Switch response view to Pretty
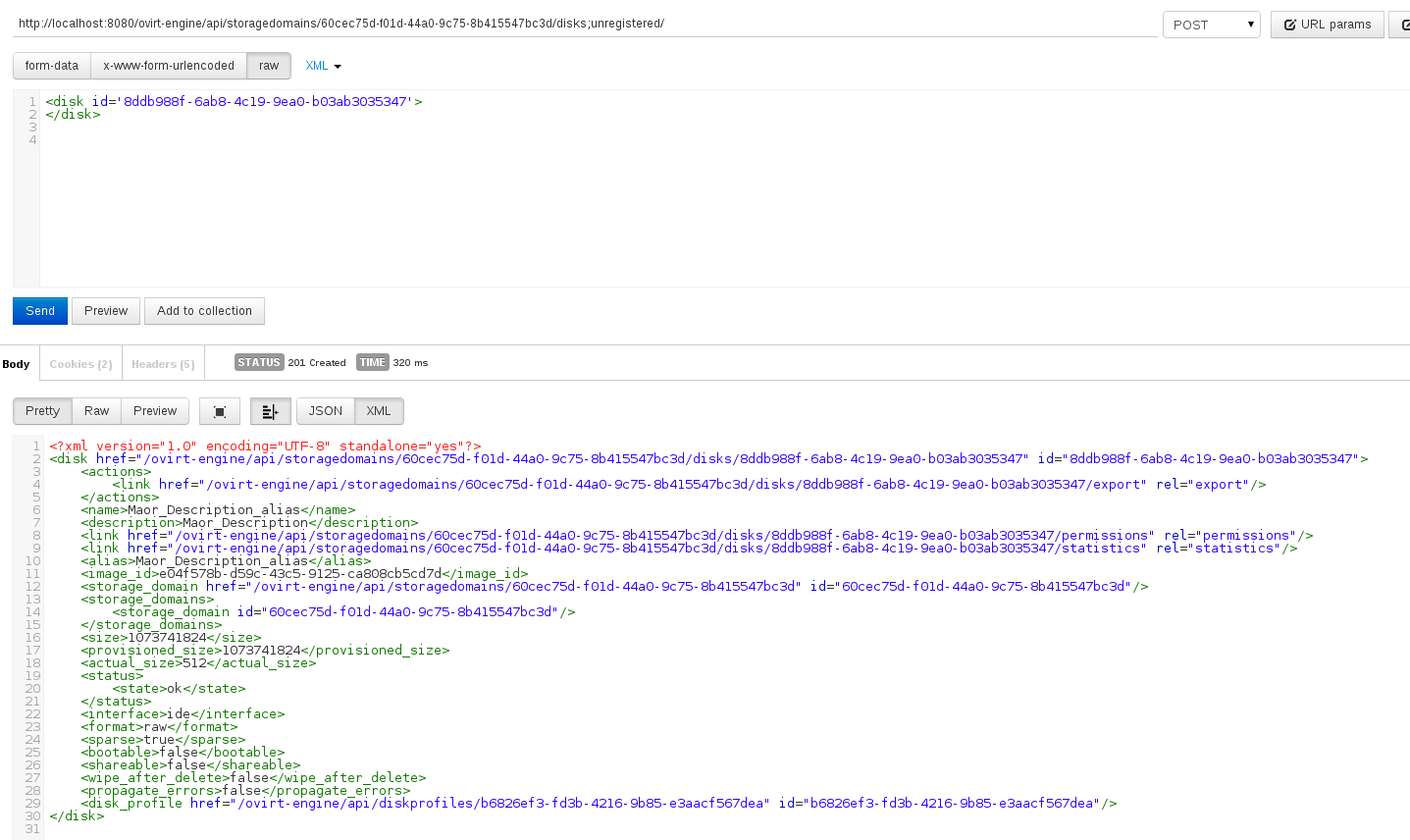1410x840 pixels. pyautogui.click(x=42, y=411)
